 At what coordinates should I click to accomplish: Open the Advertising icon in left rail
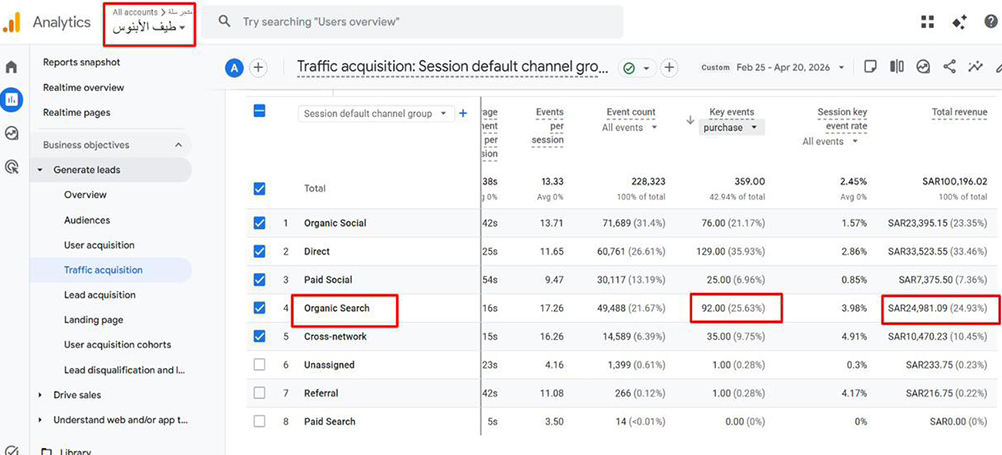pos(12,167)
